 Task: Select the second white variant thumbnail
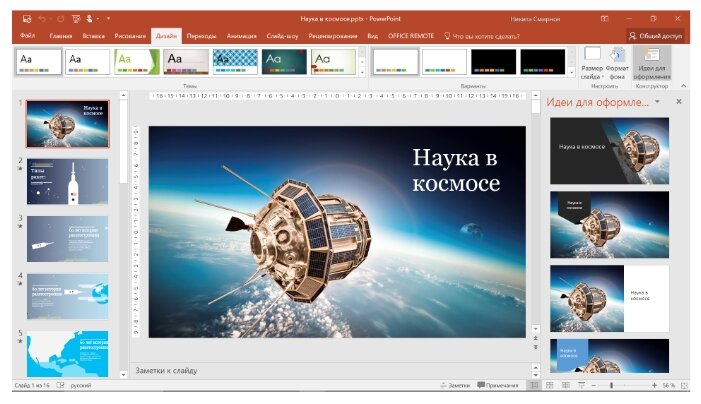click(x=444, y=62)
